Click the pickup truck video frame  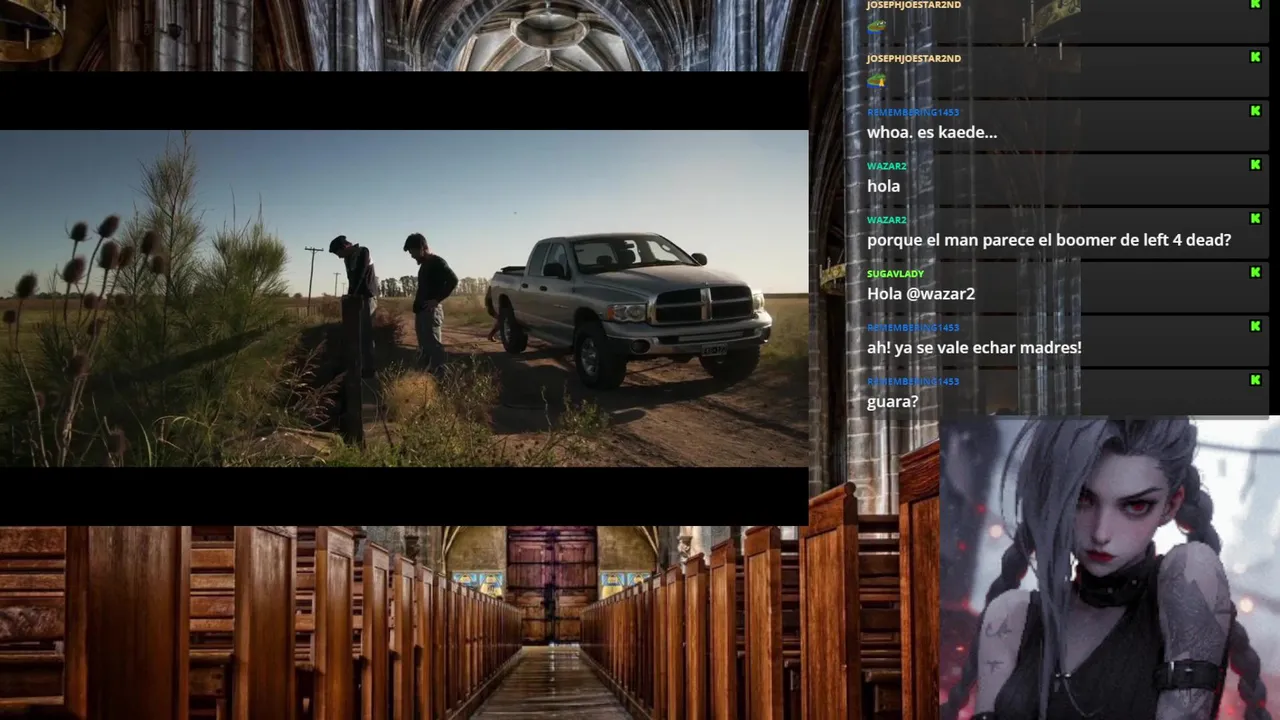click(x=404, y=298)
